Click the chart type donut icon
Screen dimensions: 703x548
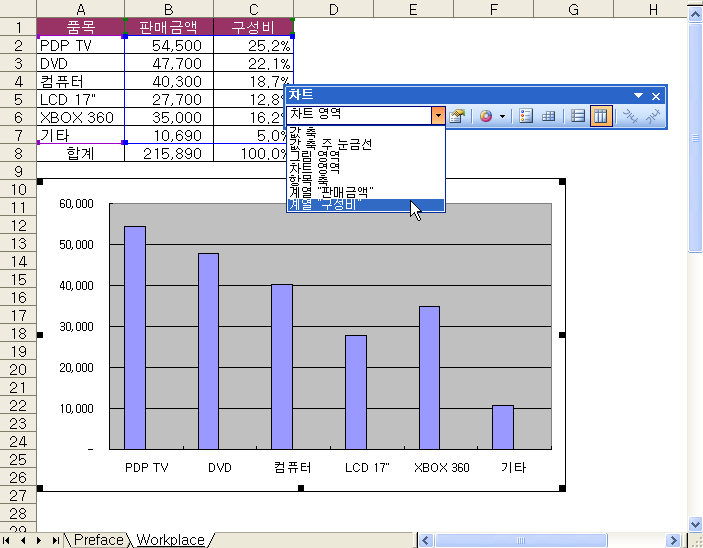pyautogui.click(x=486, y=117)
